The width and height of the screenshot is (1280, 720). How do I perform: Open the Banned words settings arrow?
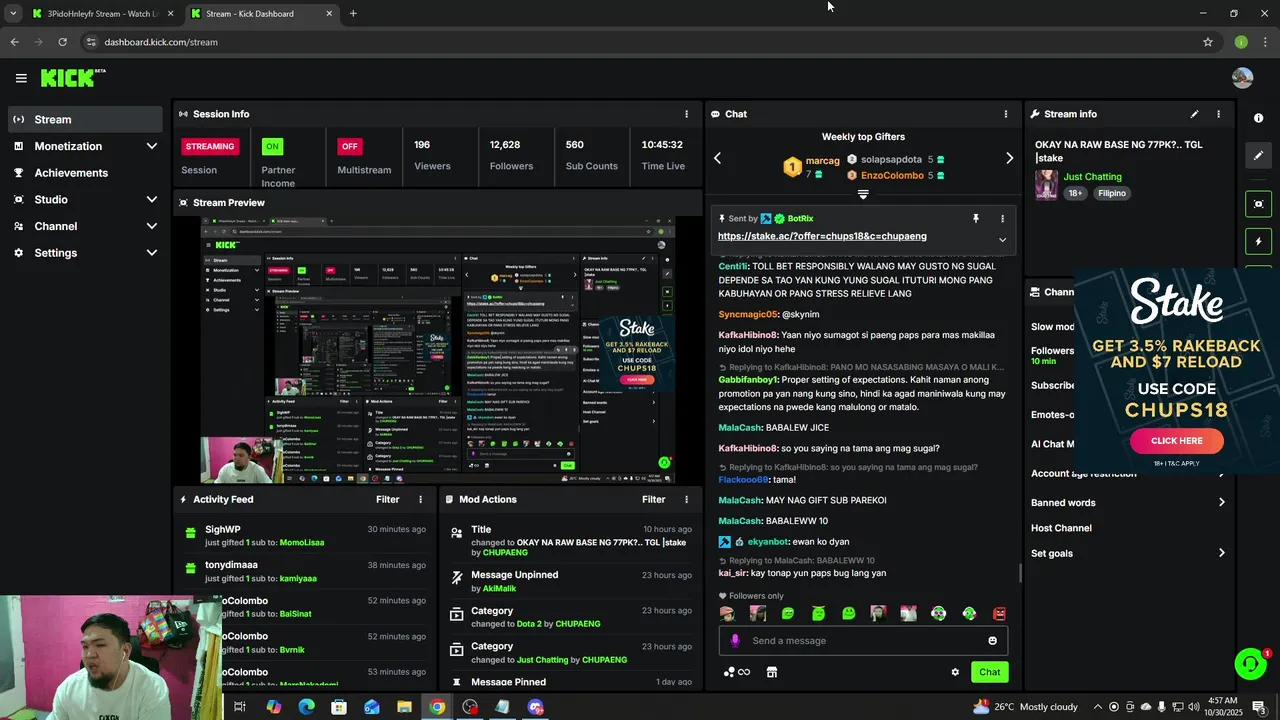click(x=1221, y=503)
